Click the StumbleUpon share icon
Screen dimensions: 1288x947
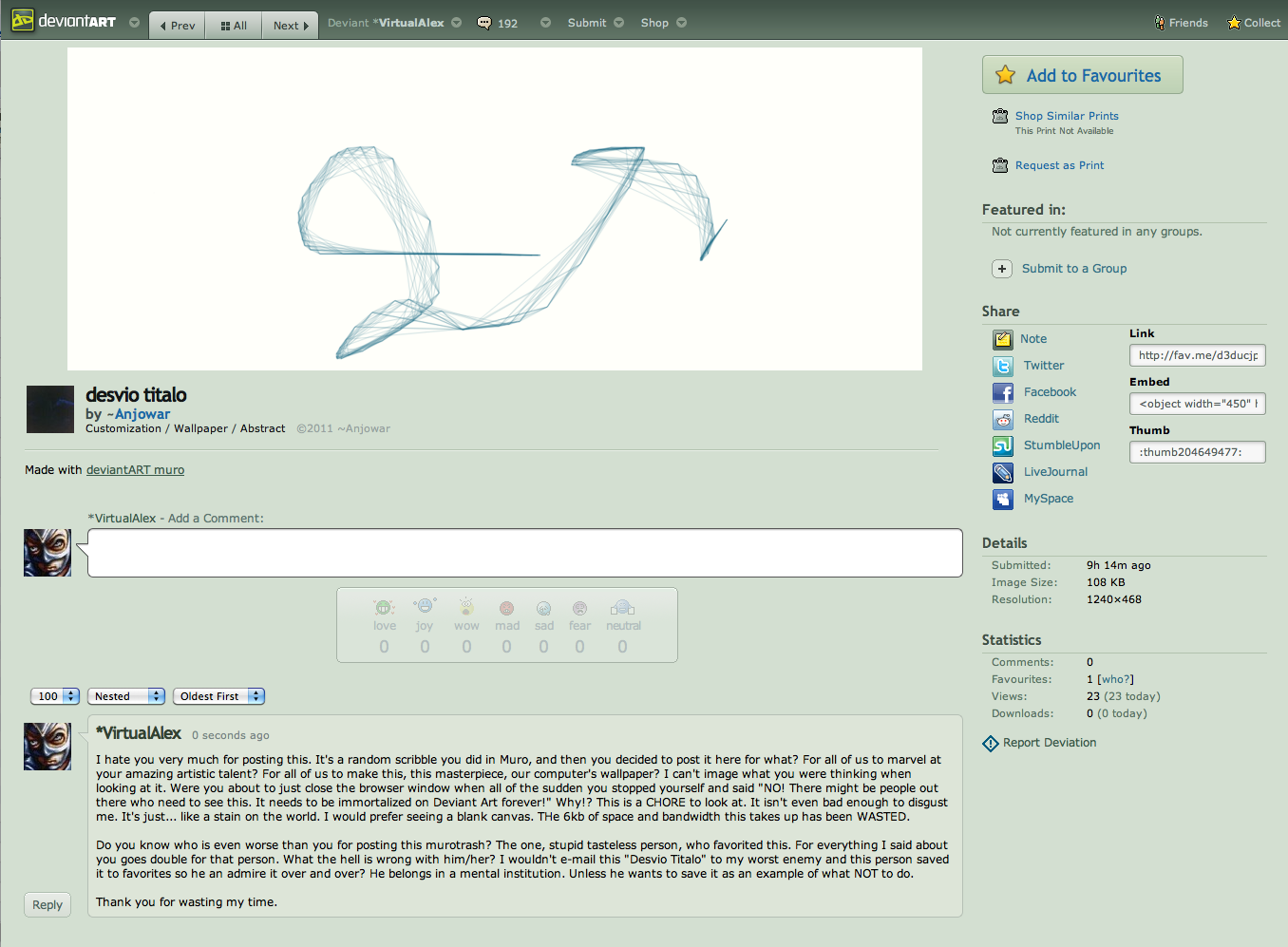tap(1003, 445)
